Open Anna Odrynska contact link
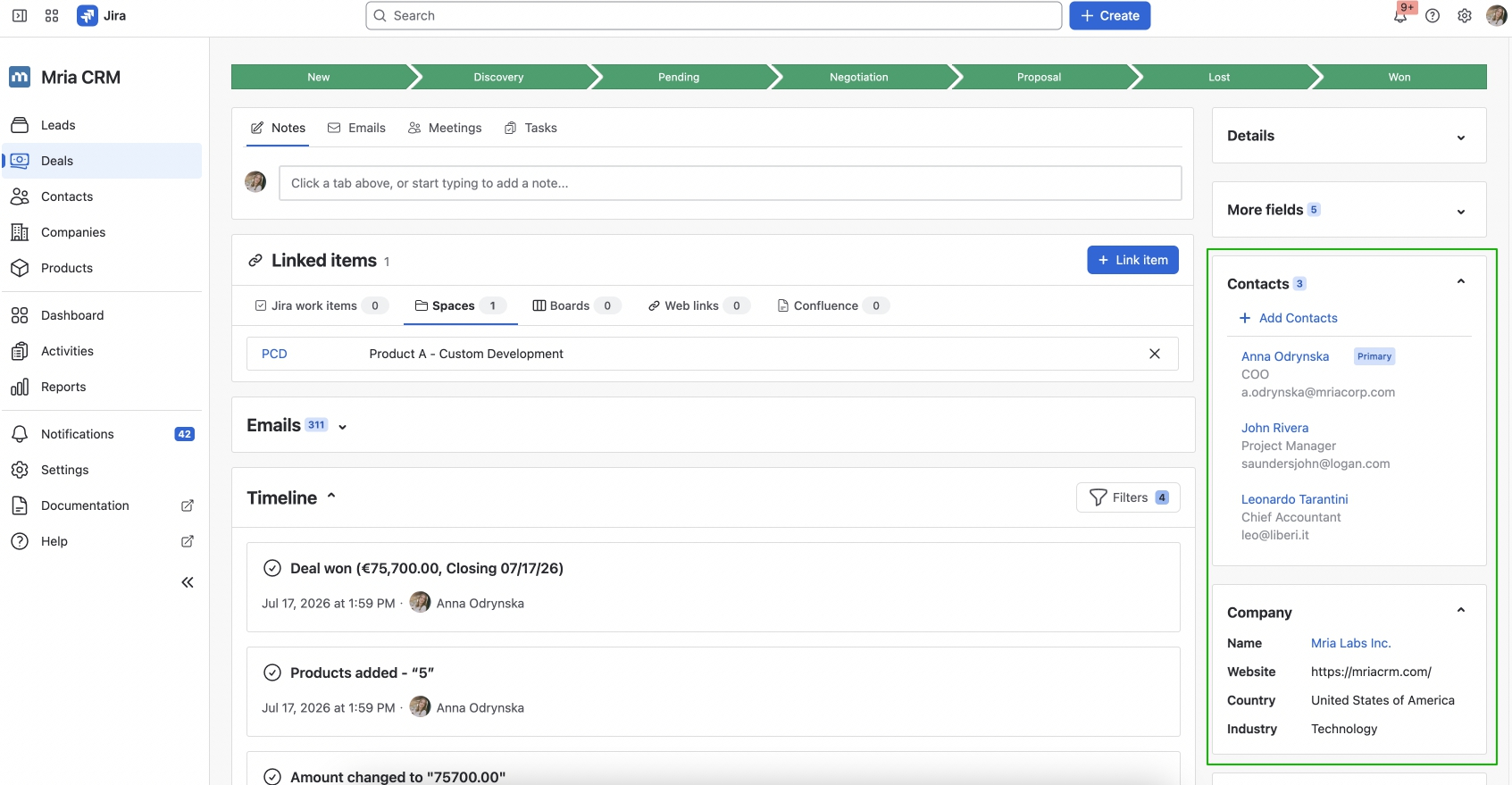This screenshot has width=1512, height=785. (x=1285, y=356)
